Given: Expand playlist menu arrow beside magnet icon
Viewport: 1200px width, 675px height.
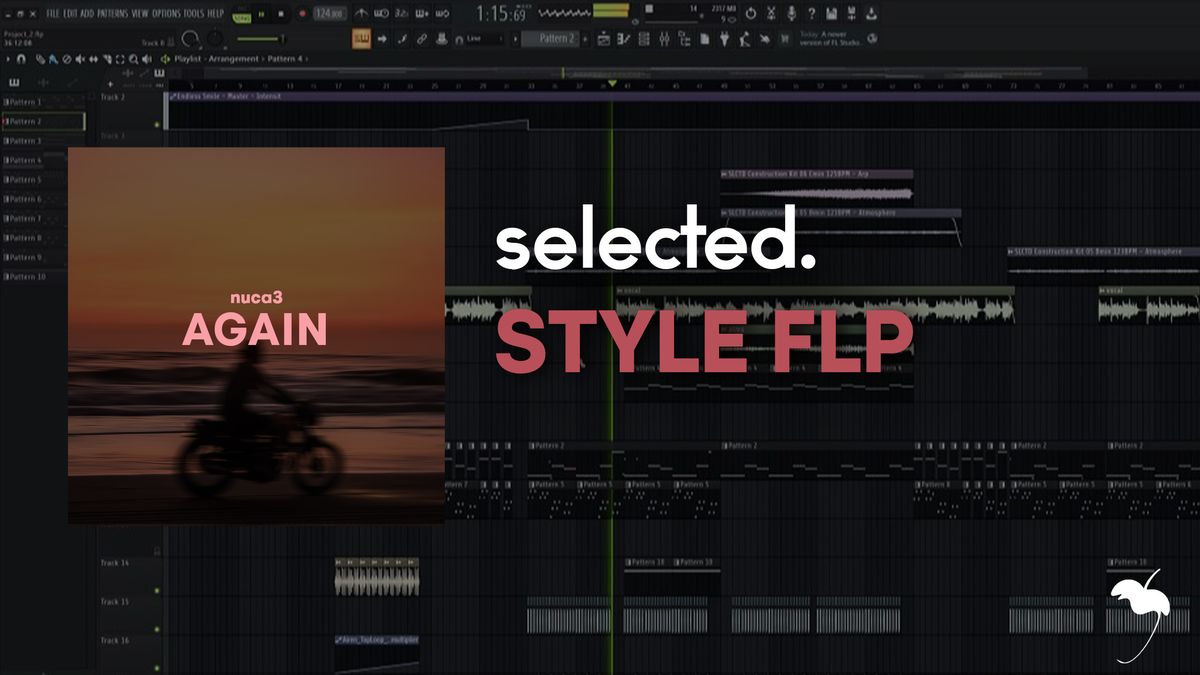Looking at the screenshot, I should [9, 59].
